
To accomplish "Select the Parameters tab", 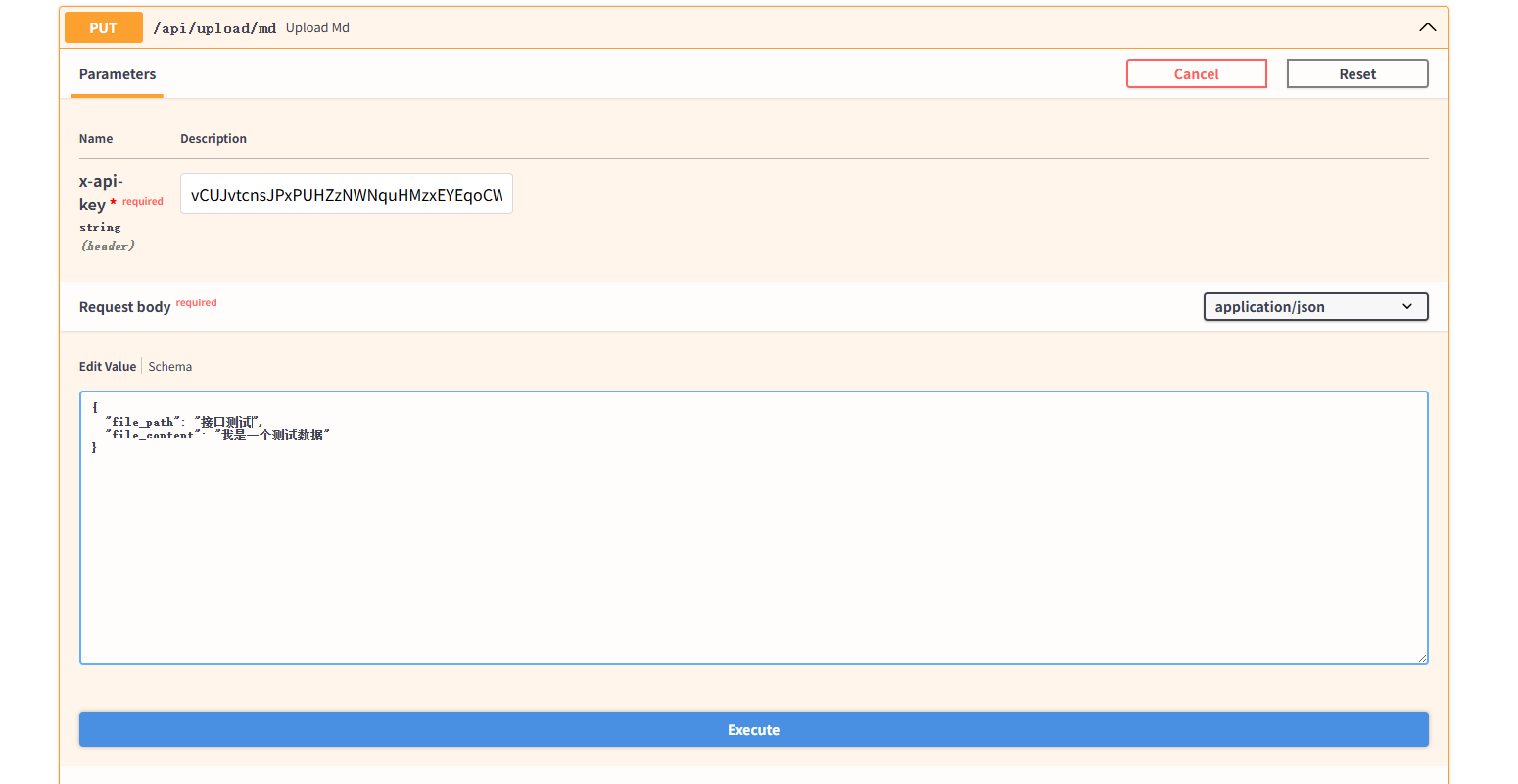I will [x=118, y=74].
